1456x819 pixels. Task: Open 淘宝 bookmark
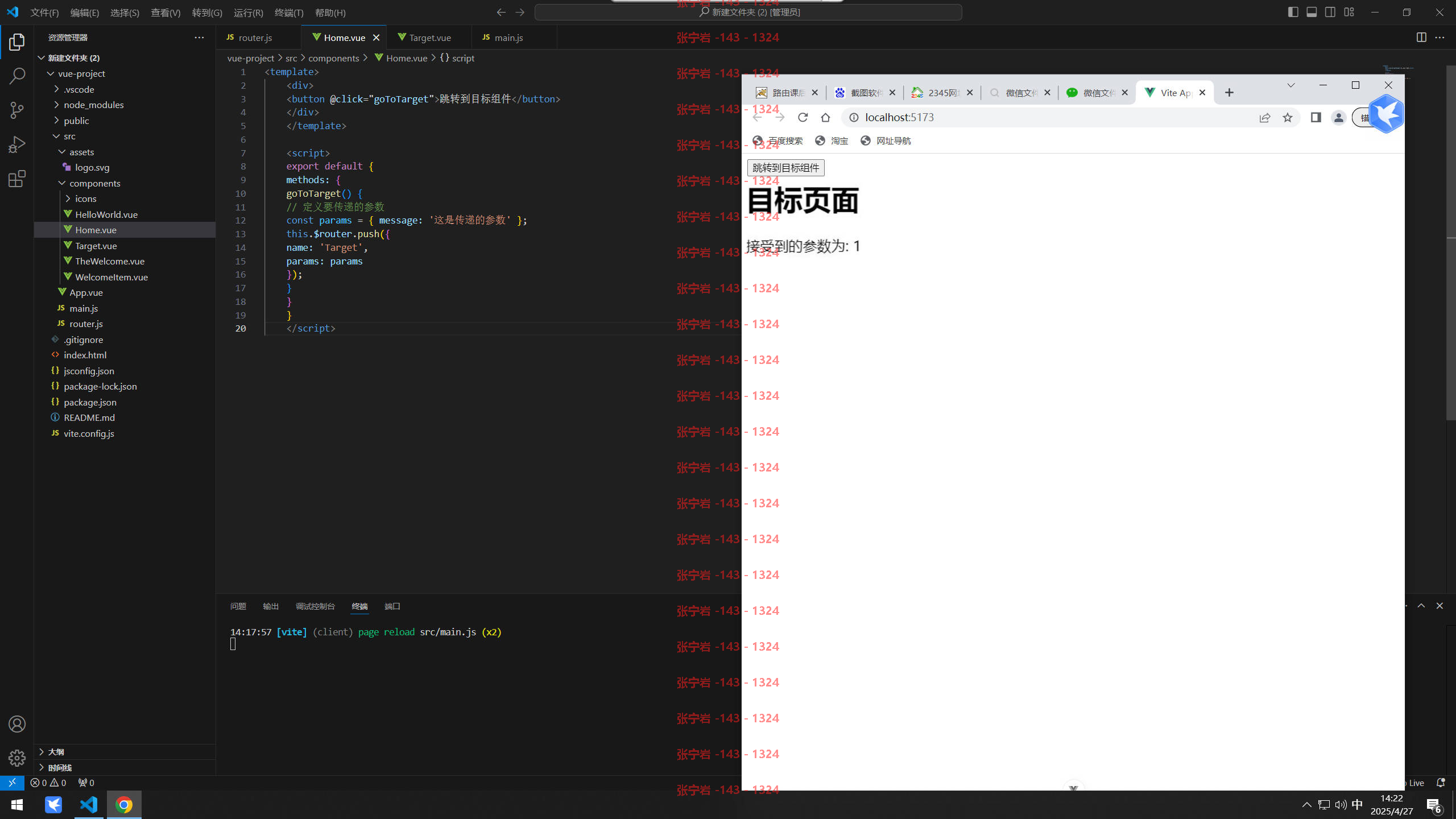pyautogui.click(x=832, y=141)
